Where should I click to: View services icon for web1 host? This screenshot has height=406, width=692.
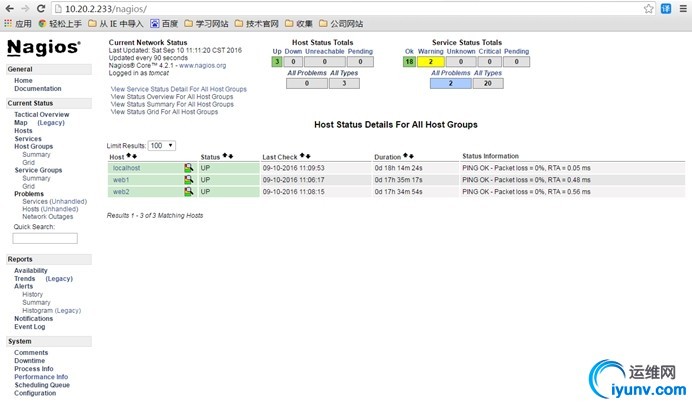188,180
